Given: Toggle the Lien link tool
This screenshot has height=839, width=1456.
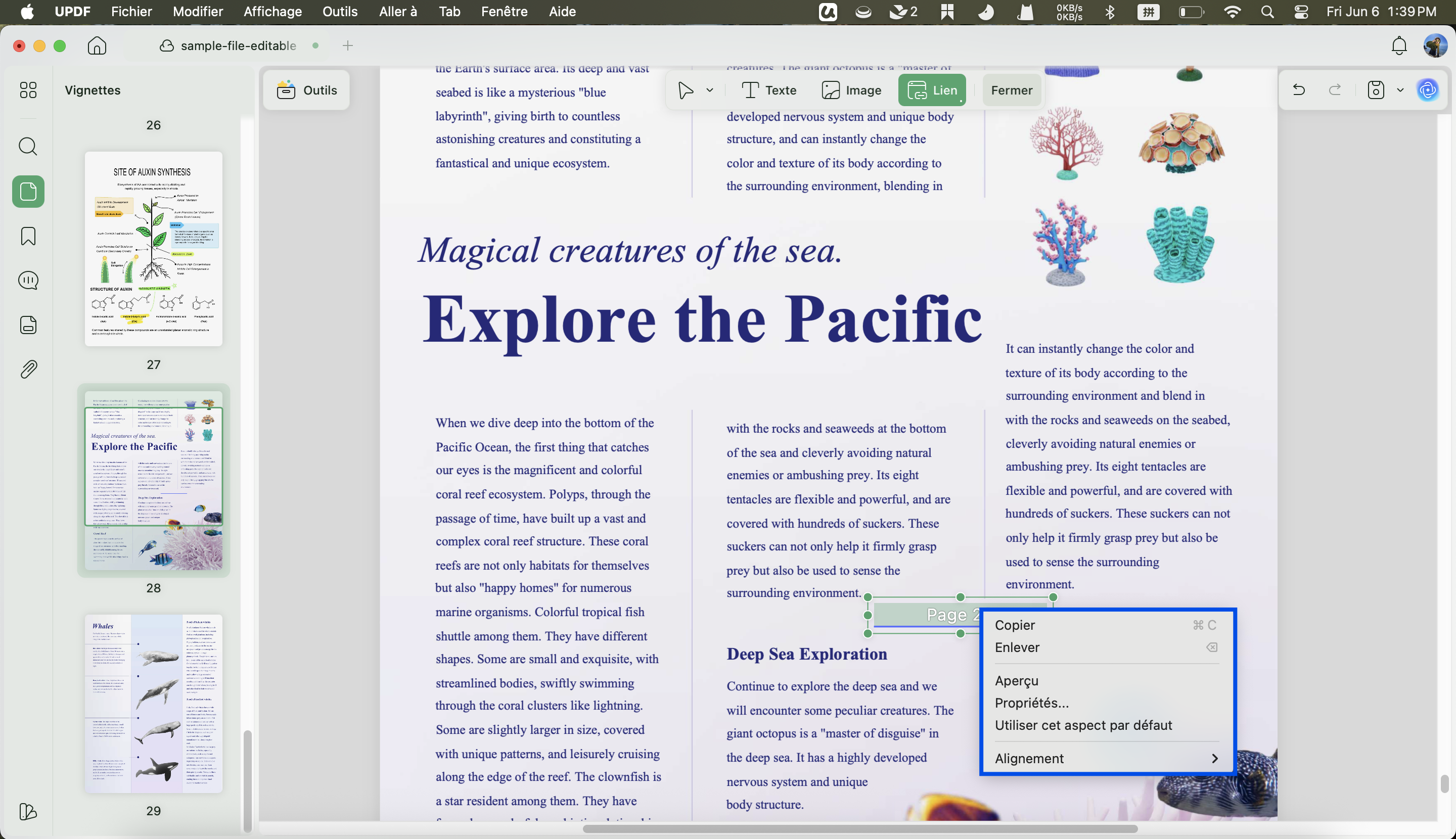Looking at the screenshot, I should (932, 90).
